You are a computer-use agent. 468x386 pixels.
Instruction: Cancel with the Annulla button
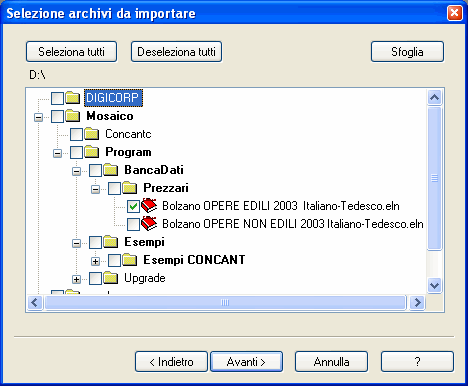(x=331, y=362)
